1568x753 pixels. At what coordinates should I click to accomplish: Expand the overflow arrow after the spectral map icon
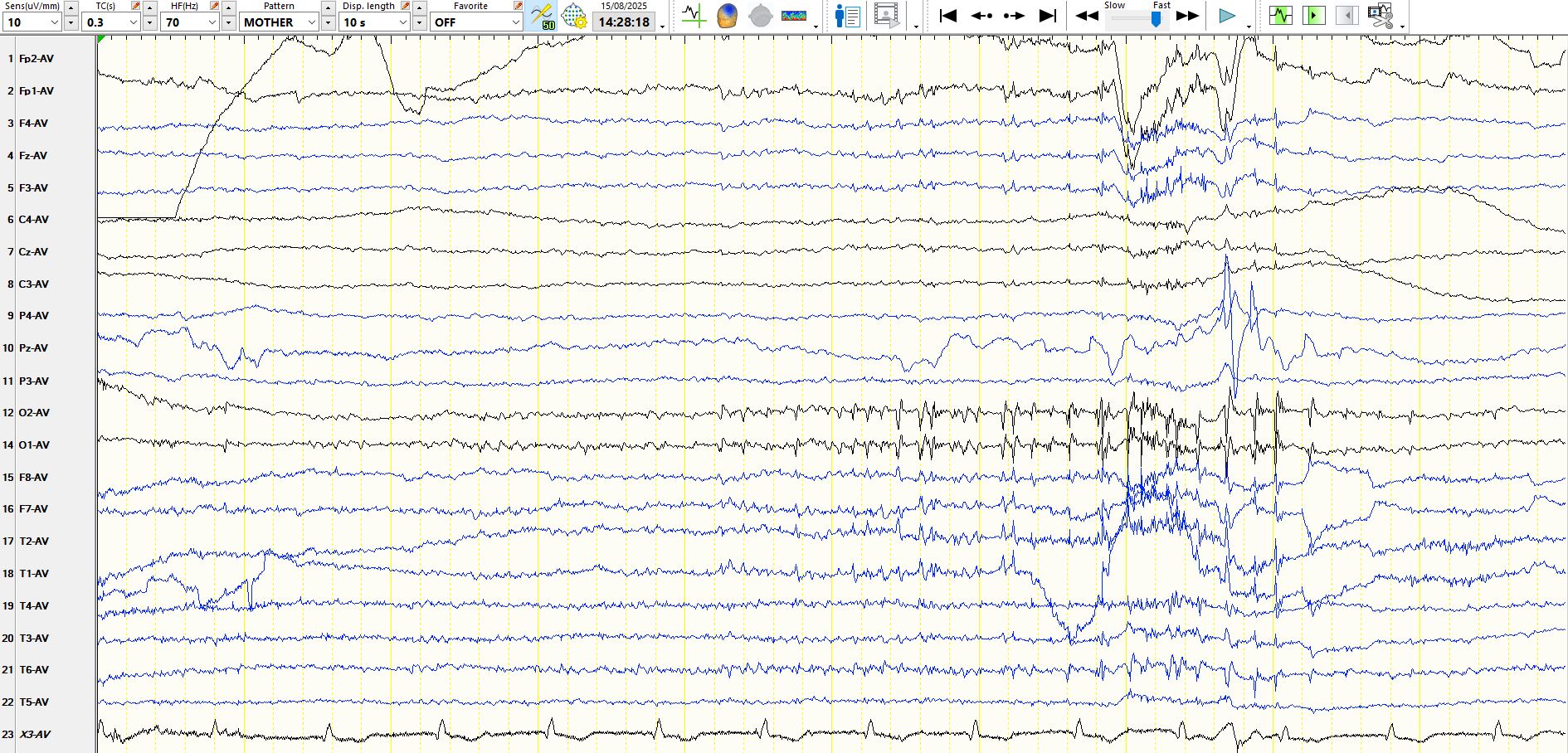(x=816, y=27)
